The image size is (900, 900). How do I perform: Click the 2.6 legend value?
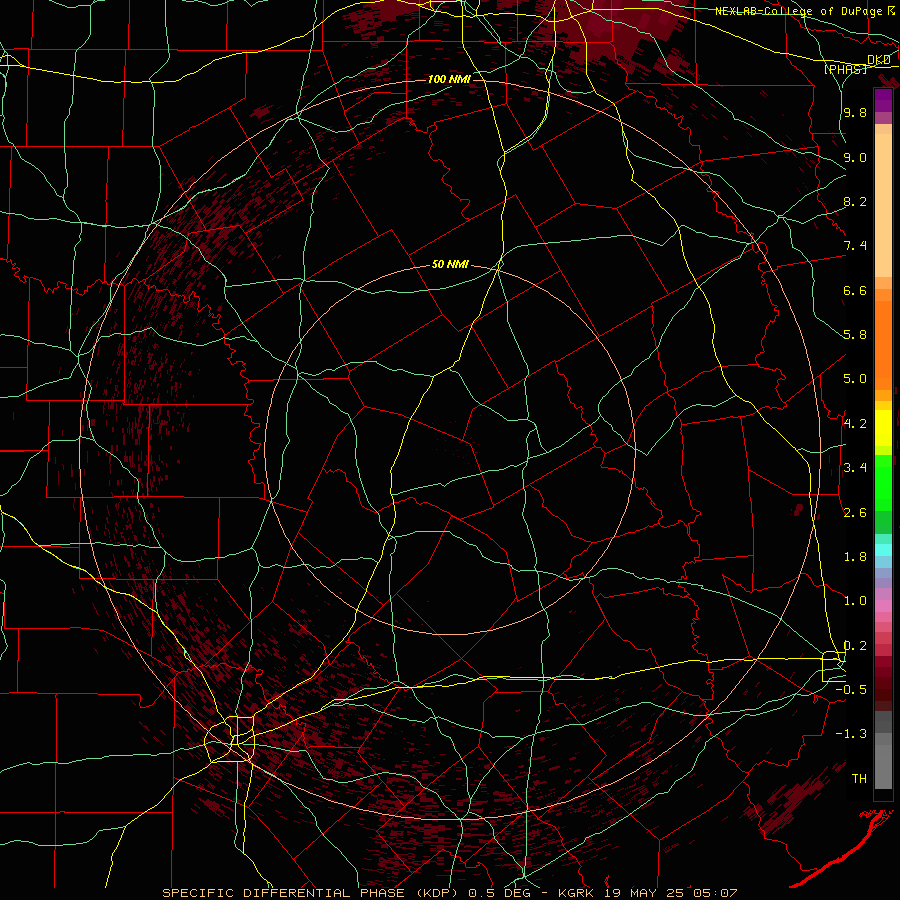click(x=855, y=513)
